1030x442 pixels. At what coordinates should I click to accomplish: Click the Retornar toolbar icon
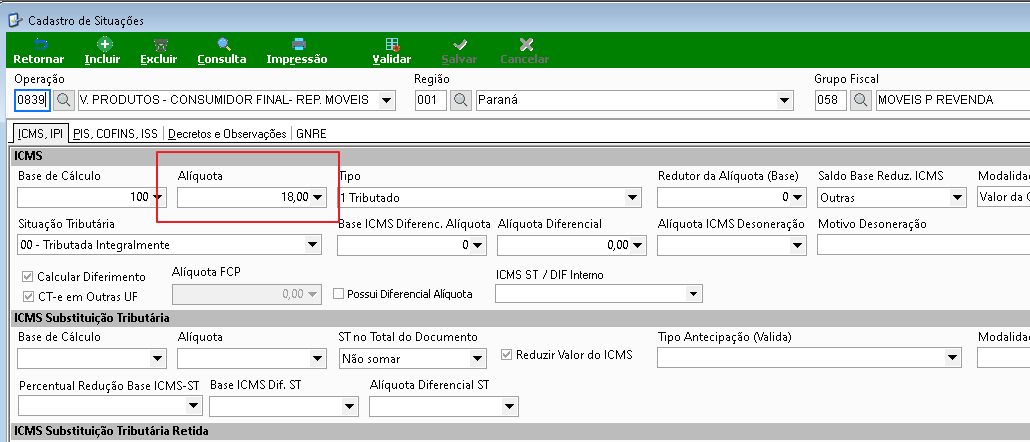pyautogui.click(x=41, y=45)
